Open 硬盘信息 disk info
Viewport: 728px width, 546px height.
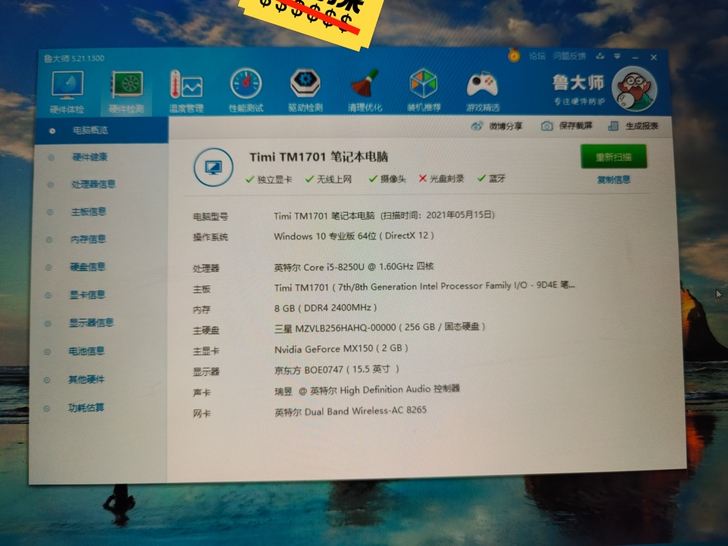pos(87,267)
